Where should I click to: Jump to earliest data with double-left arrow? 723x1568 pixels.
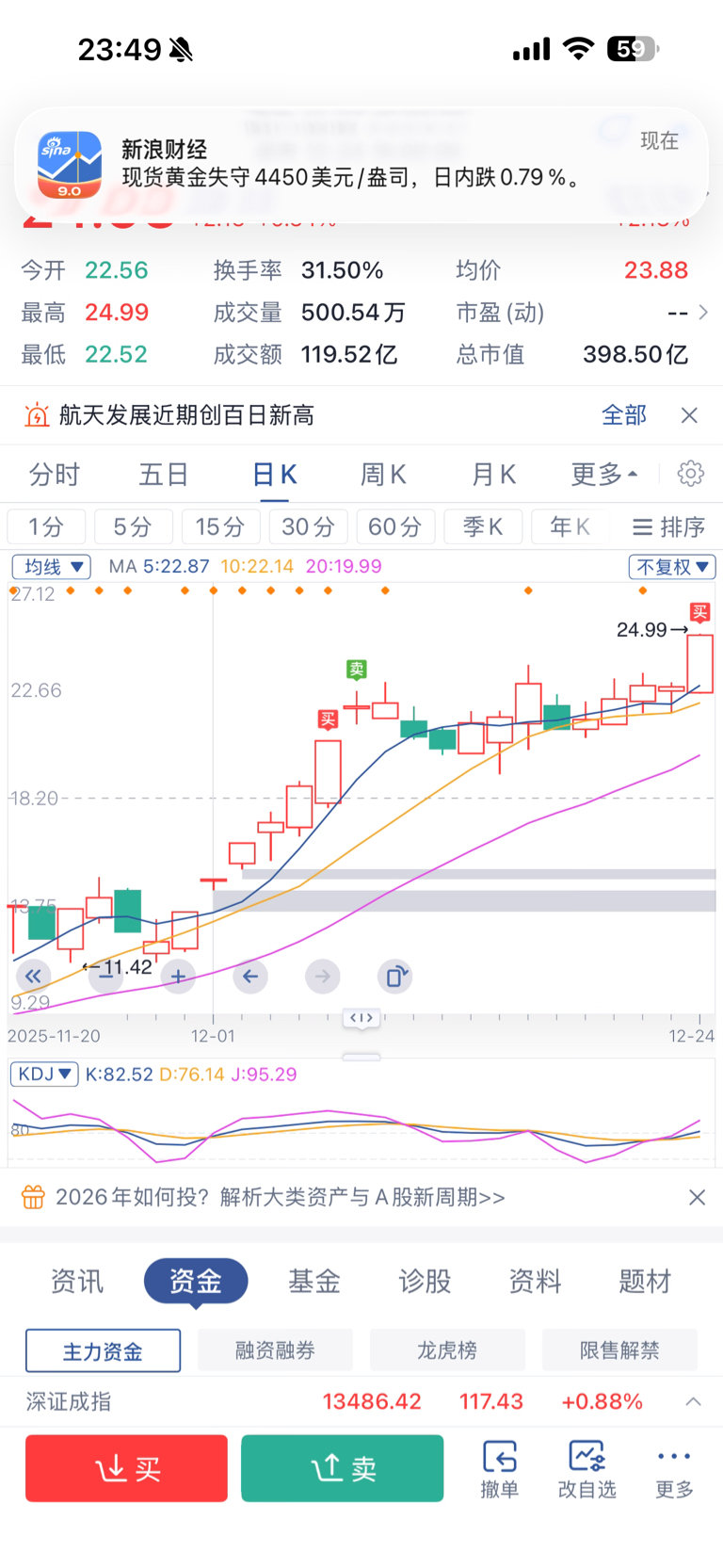33,977
